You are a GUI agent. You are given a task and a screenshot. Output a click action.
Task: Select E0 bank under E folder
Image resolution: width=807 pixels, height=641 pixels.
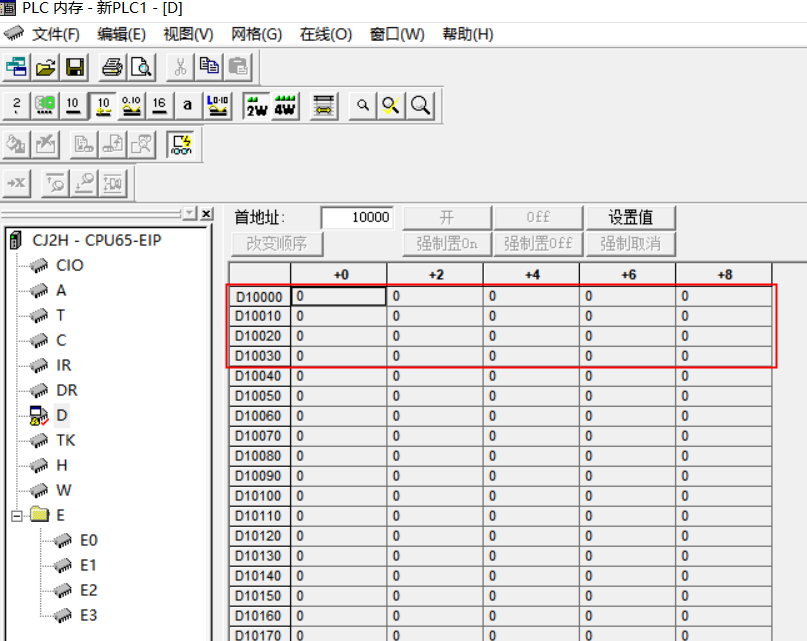click(89, 540)
